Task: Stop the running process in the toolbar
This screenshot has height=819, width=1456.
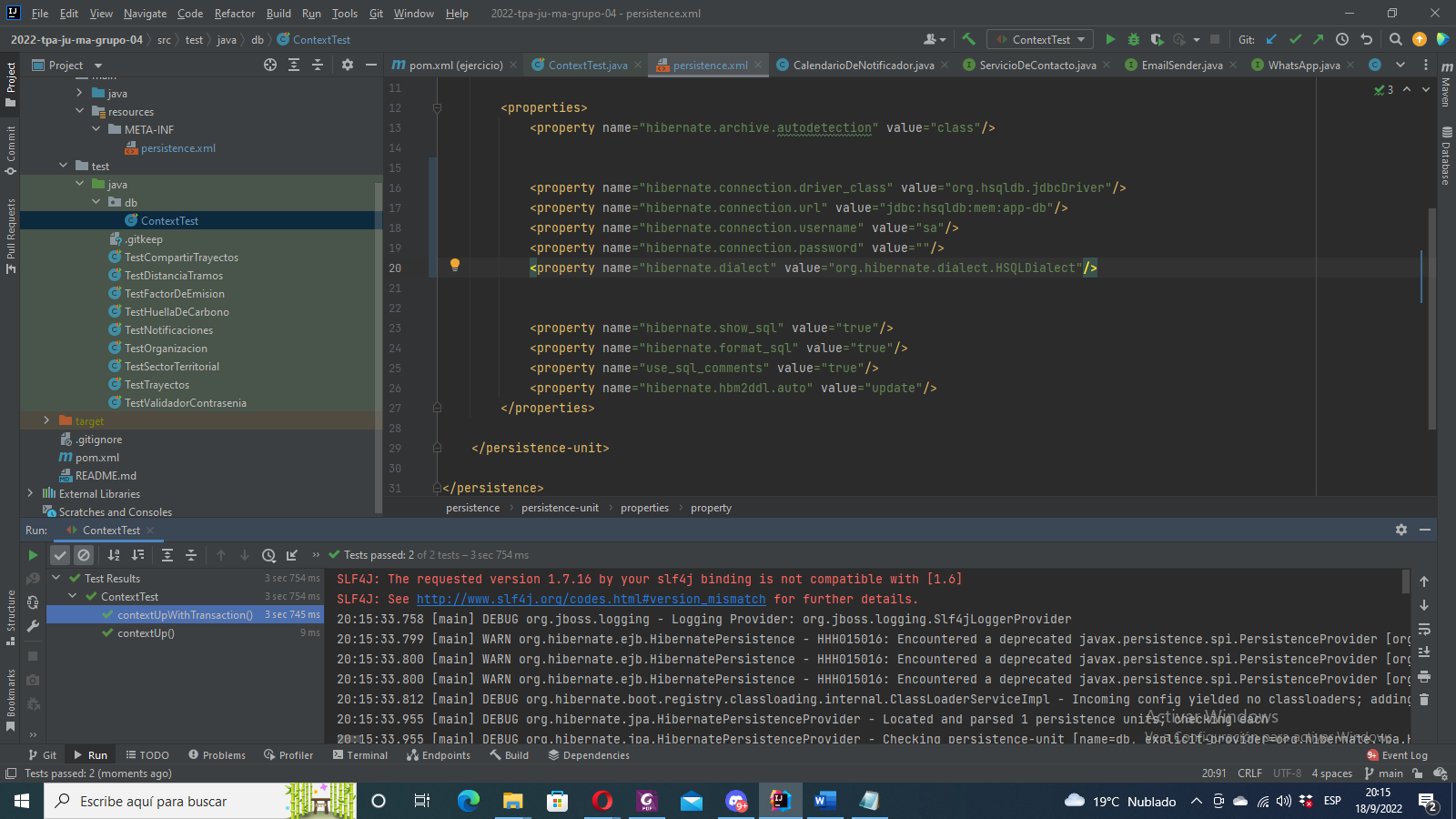Action: pyautogui.click(x=1215, y=39)
